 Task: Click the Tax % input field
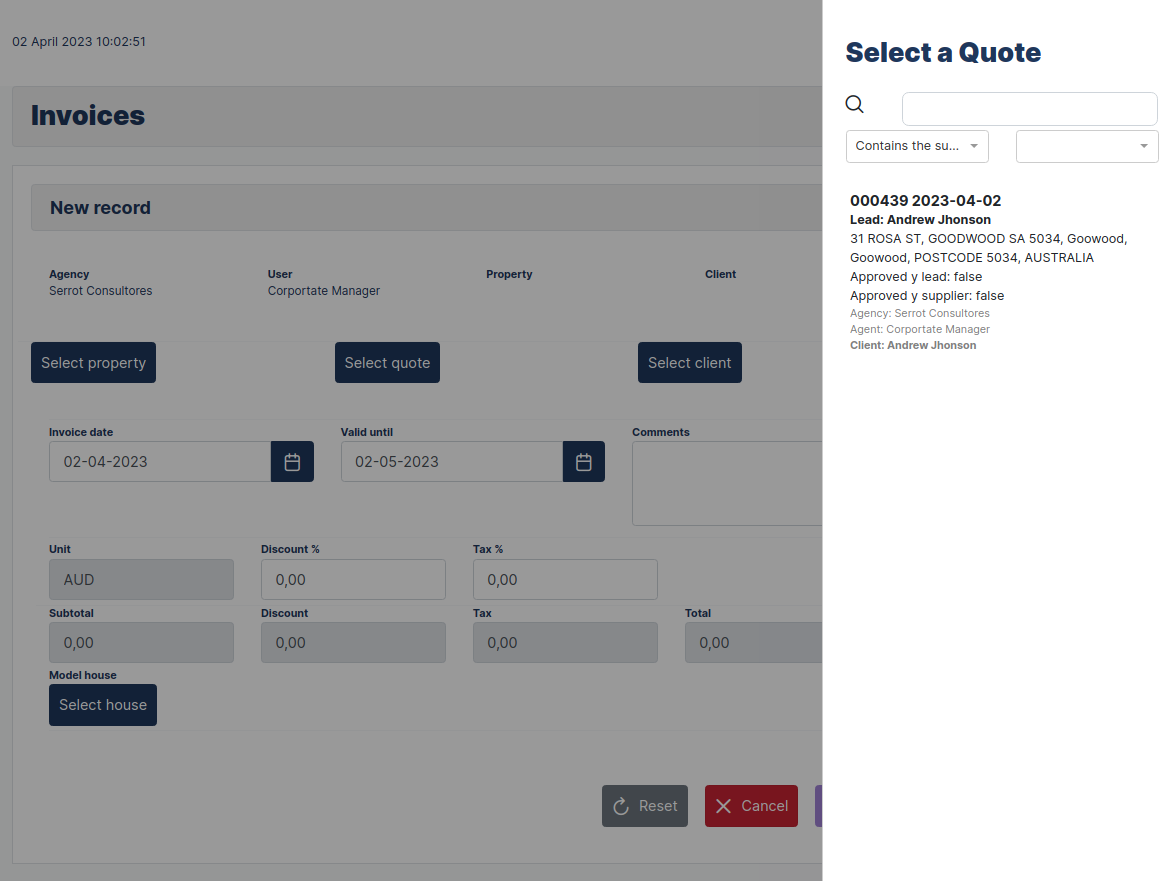565,579
